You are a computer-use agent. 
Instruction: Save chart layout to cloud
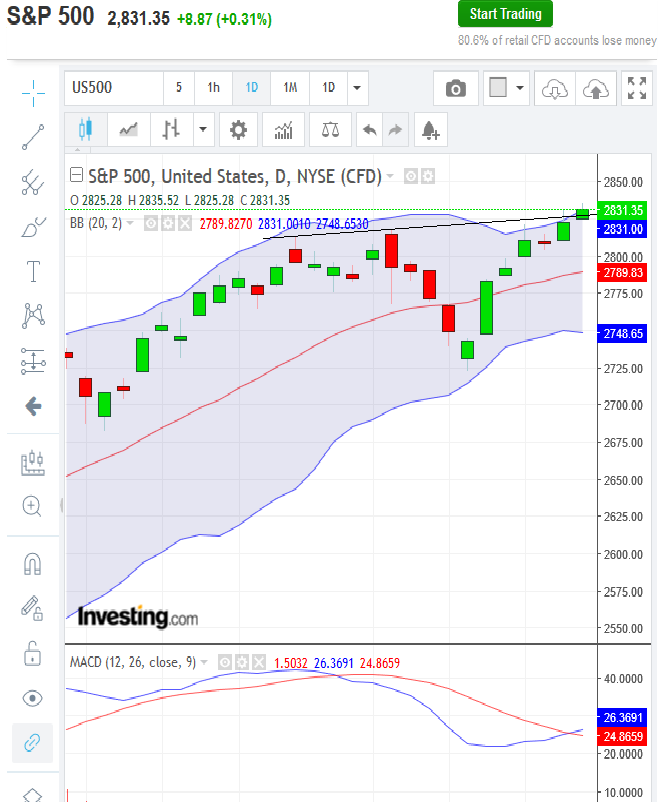coord(596,89)
